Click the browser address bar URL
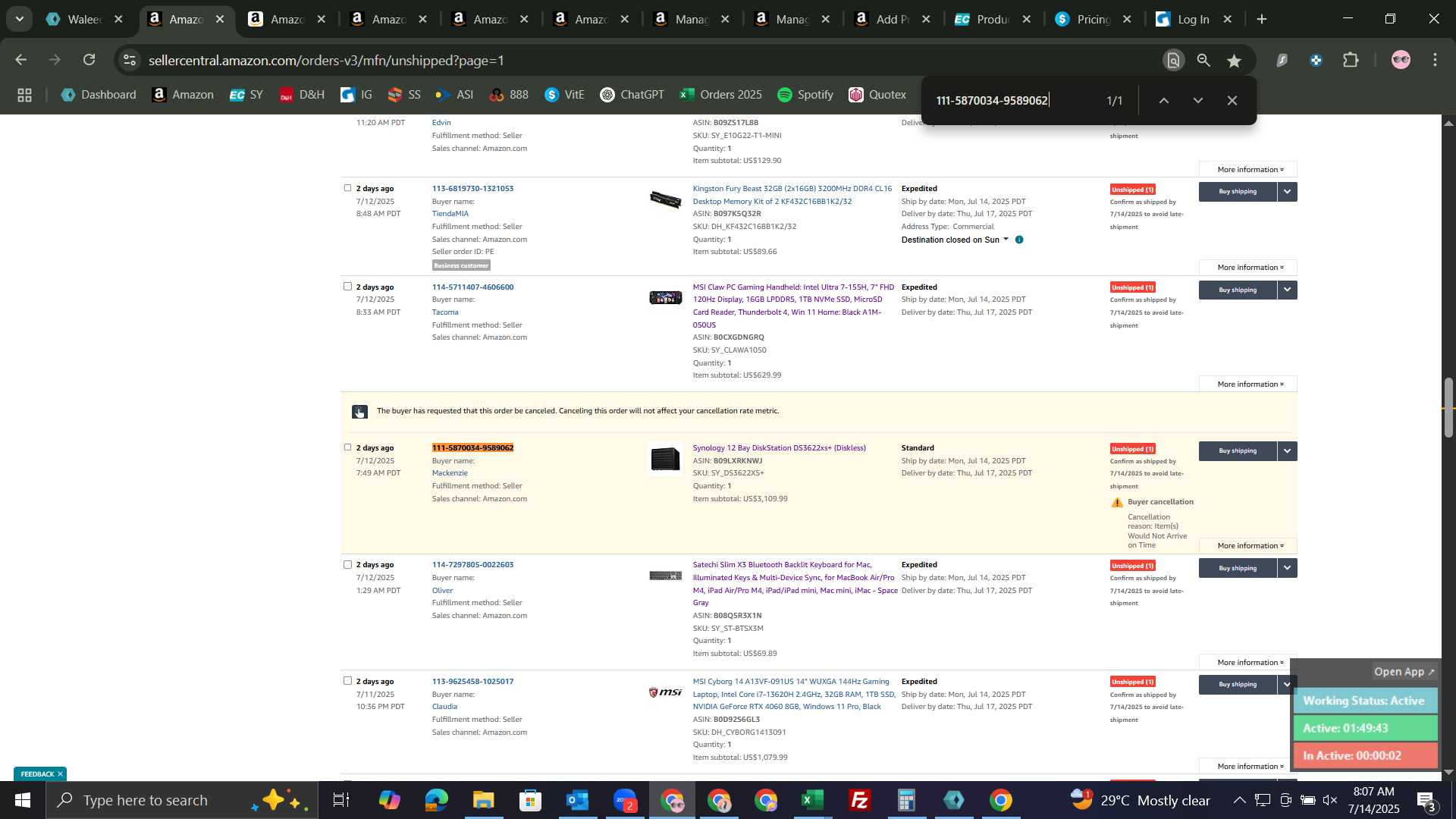1456x819 pixels. point(326,61)
